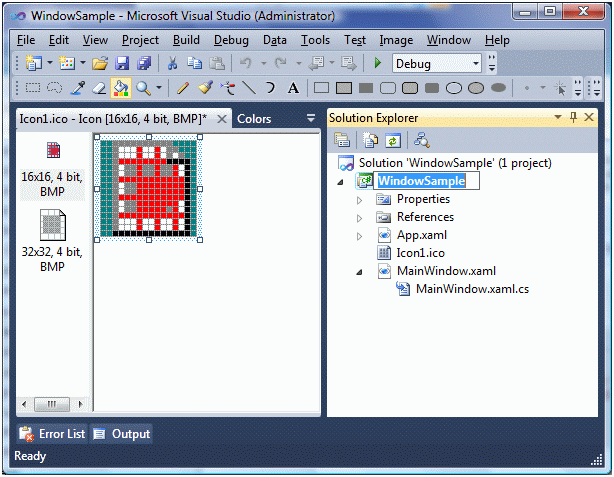Open the File menu
This screenshot has height=477, width=614.
(x=26, y=40)
